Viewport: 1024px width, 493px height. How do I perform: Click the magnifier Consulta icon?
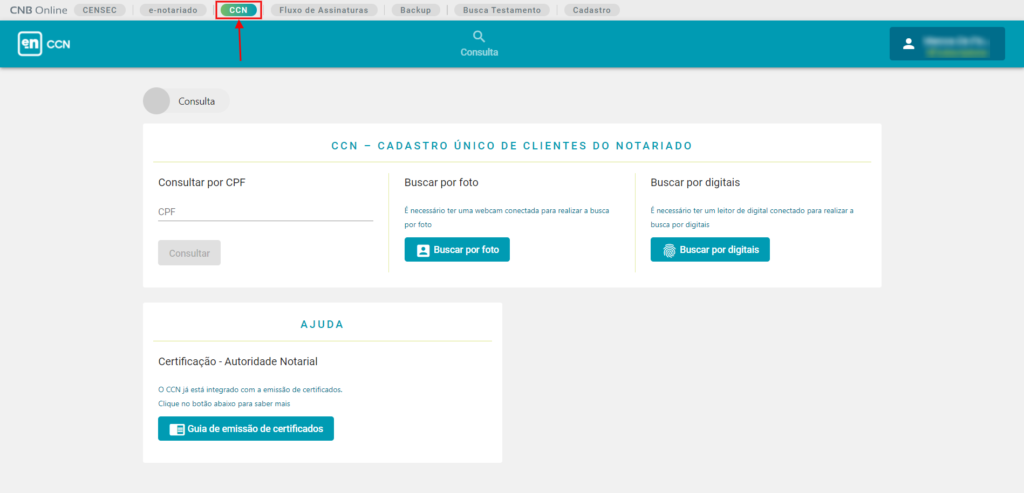point(479,37)
